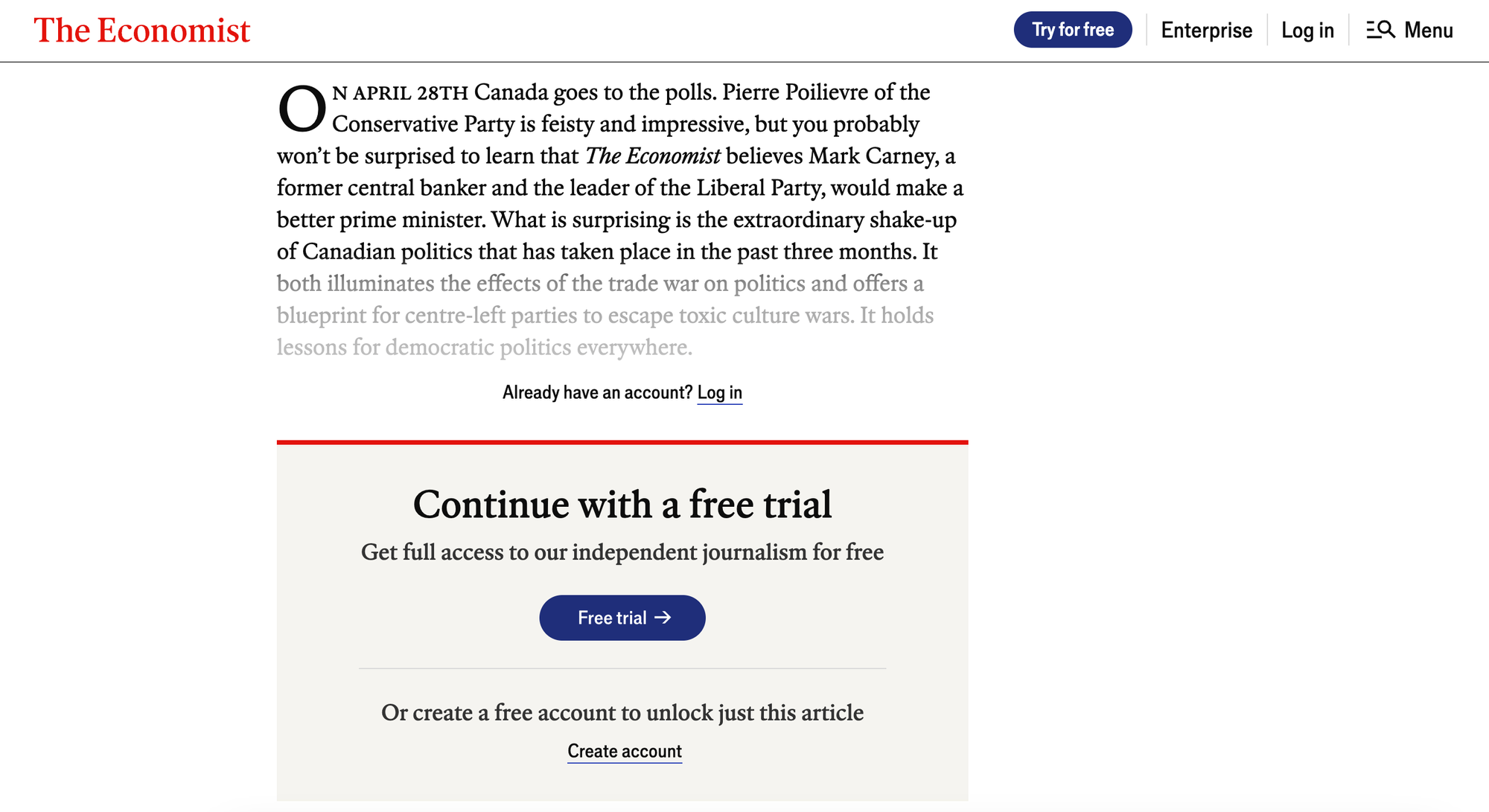Click the Get full access subheading text
The width and height of the screenshot is (1489, 812).
coord(622,552)
